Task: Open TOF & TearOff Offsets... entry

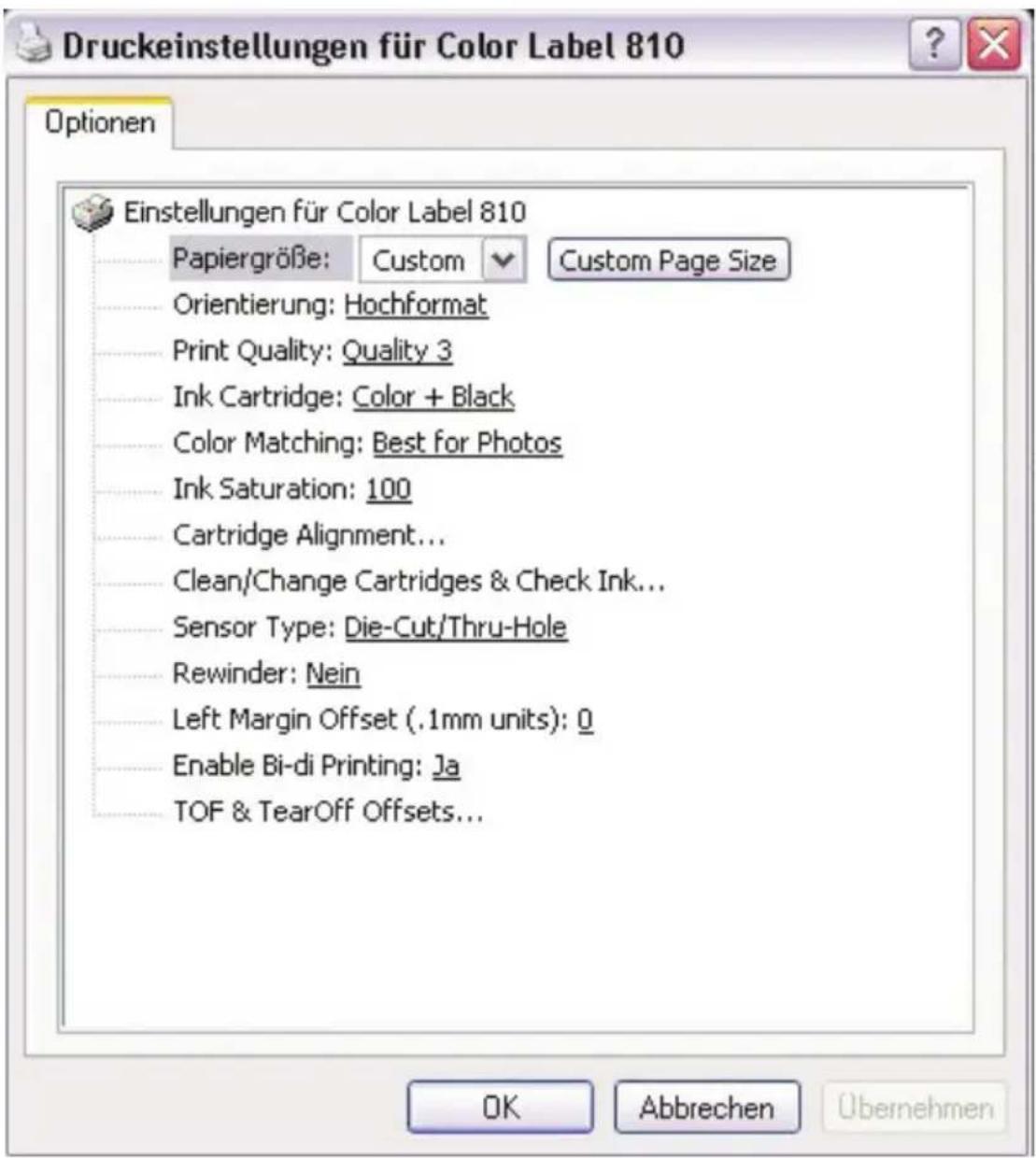Action: pyautogui.click(x=328, y=811)
